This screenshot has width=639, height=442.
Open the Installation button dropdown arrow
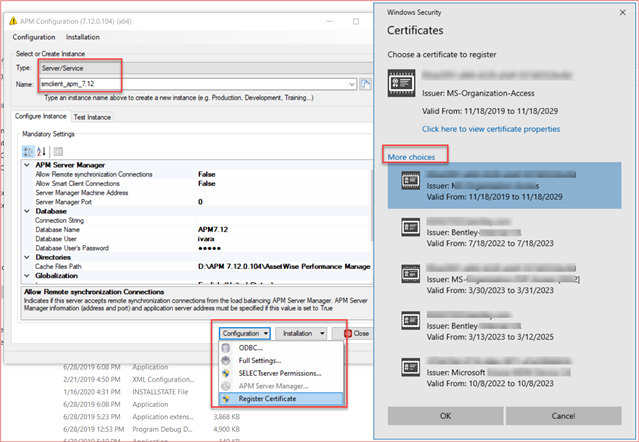tap(322, 334)
